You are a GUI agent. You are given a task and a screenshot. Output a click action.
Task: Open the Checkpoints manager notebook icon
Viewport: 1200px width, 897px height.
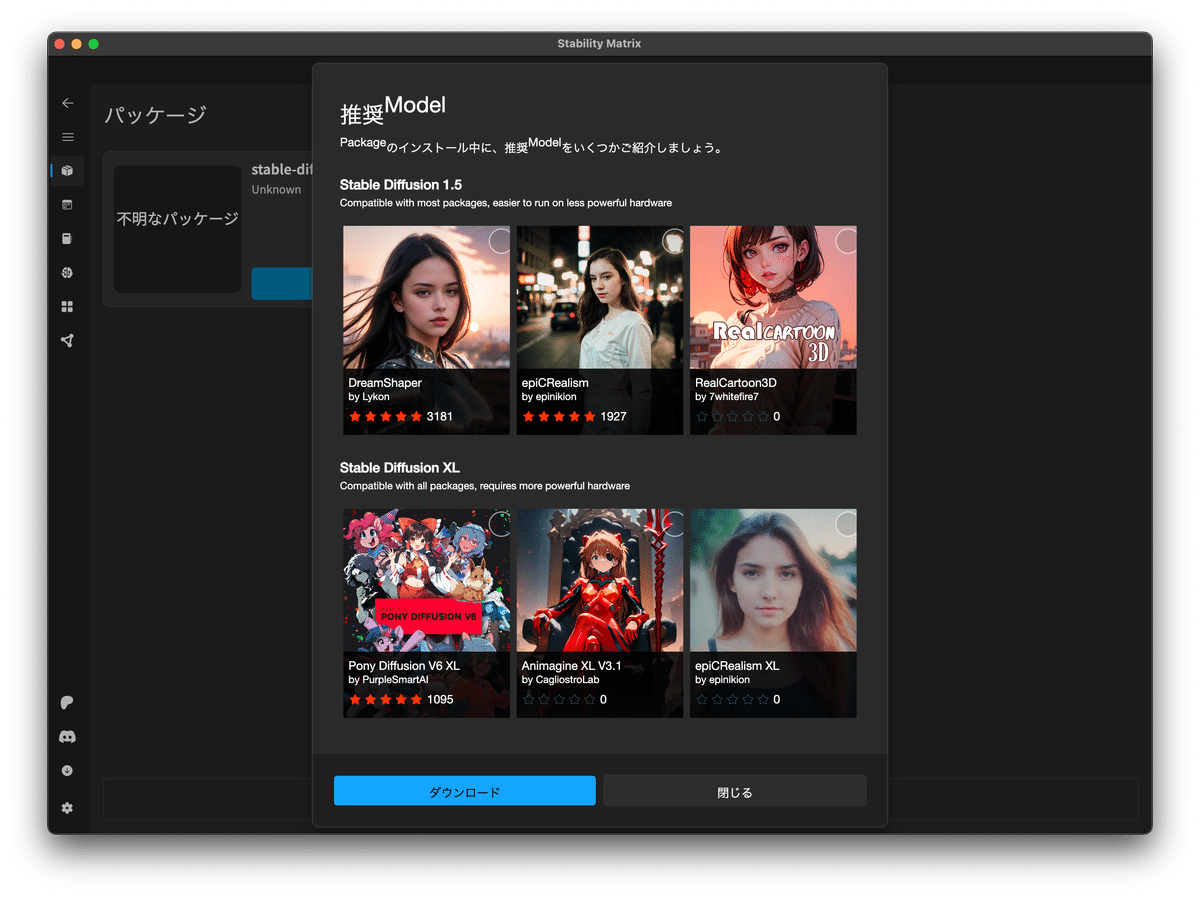click(67, 239)
